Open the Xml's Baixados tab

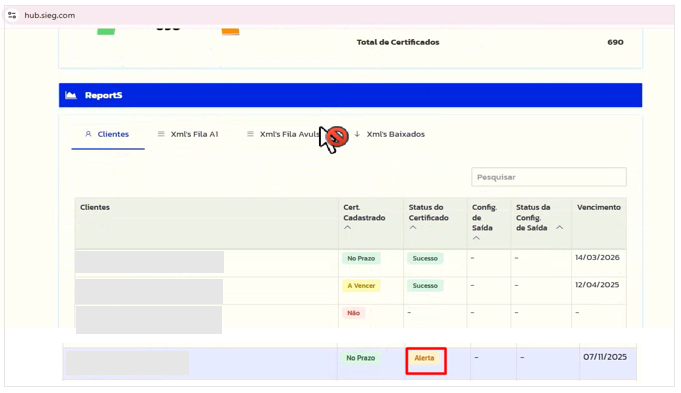pos(390,134)
